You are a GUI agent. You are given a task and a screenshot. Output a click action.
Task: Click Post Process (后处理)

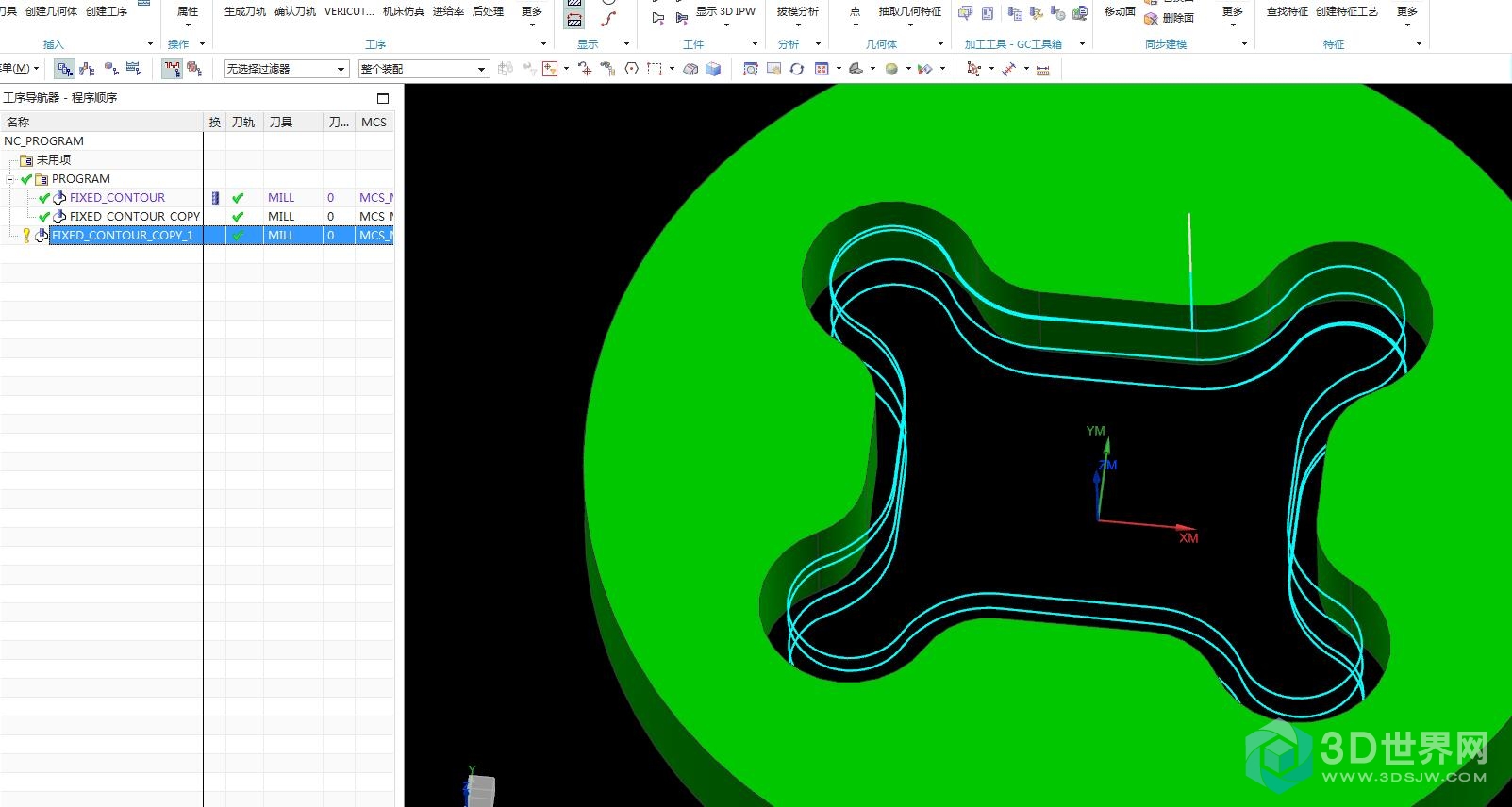489,12
